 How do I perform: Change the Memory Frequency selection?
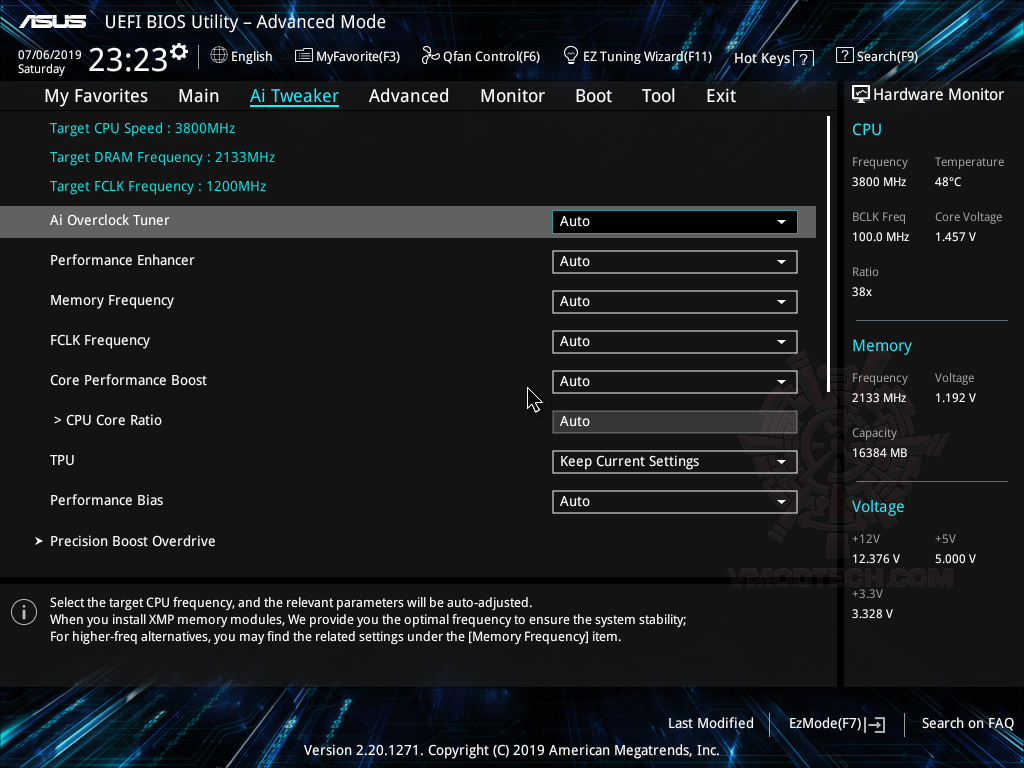pos(674,301)
